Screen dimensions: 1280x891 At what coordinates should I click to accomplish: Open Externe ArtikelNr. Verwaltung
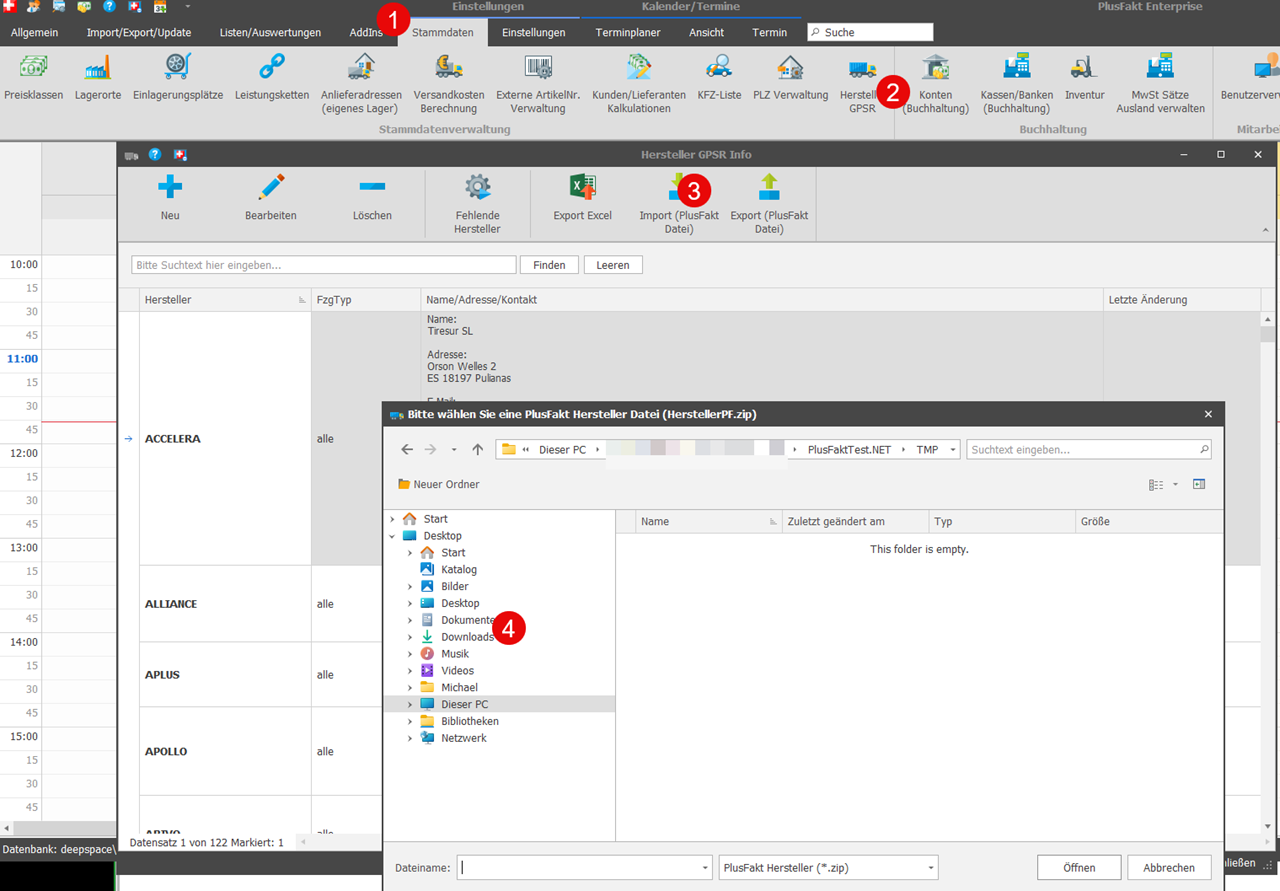click(538, 84)
